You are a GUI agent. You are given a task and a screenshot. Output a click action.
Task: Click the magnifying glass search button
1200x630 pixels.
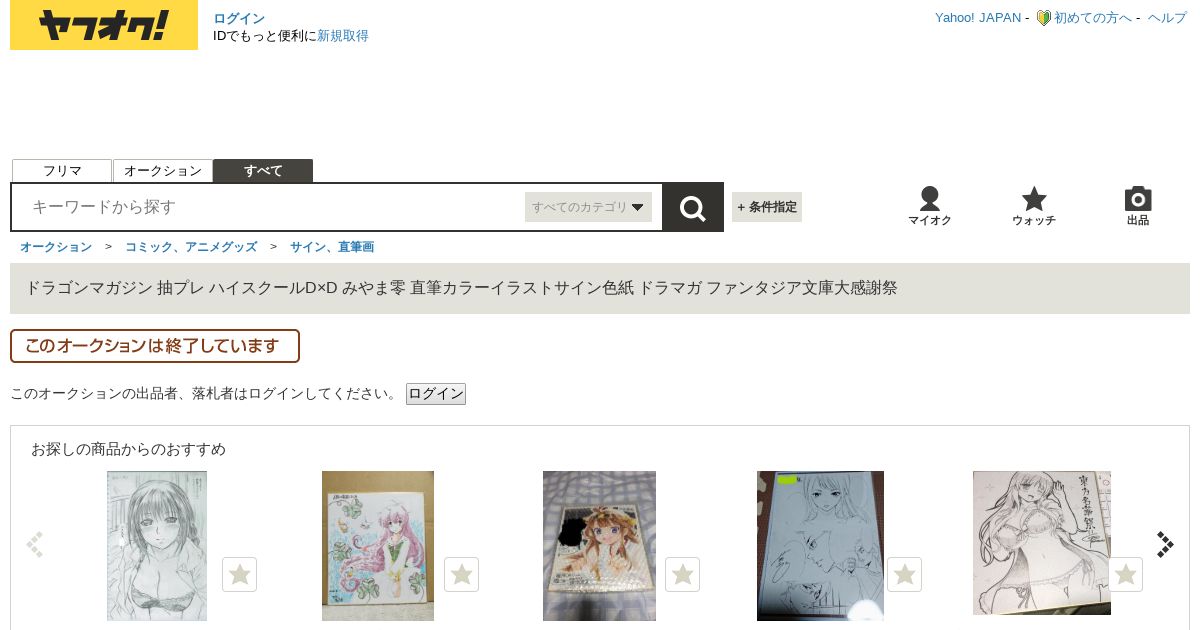(x=693, y=207)
